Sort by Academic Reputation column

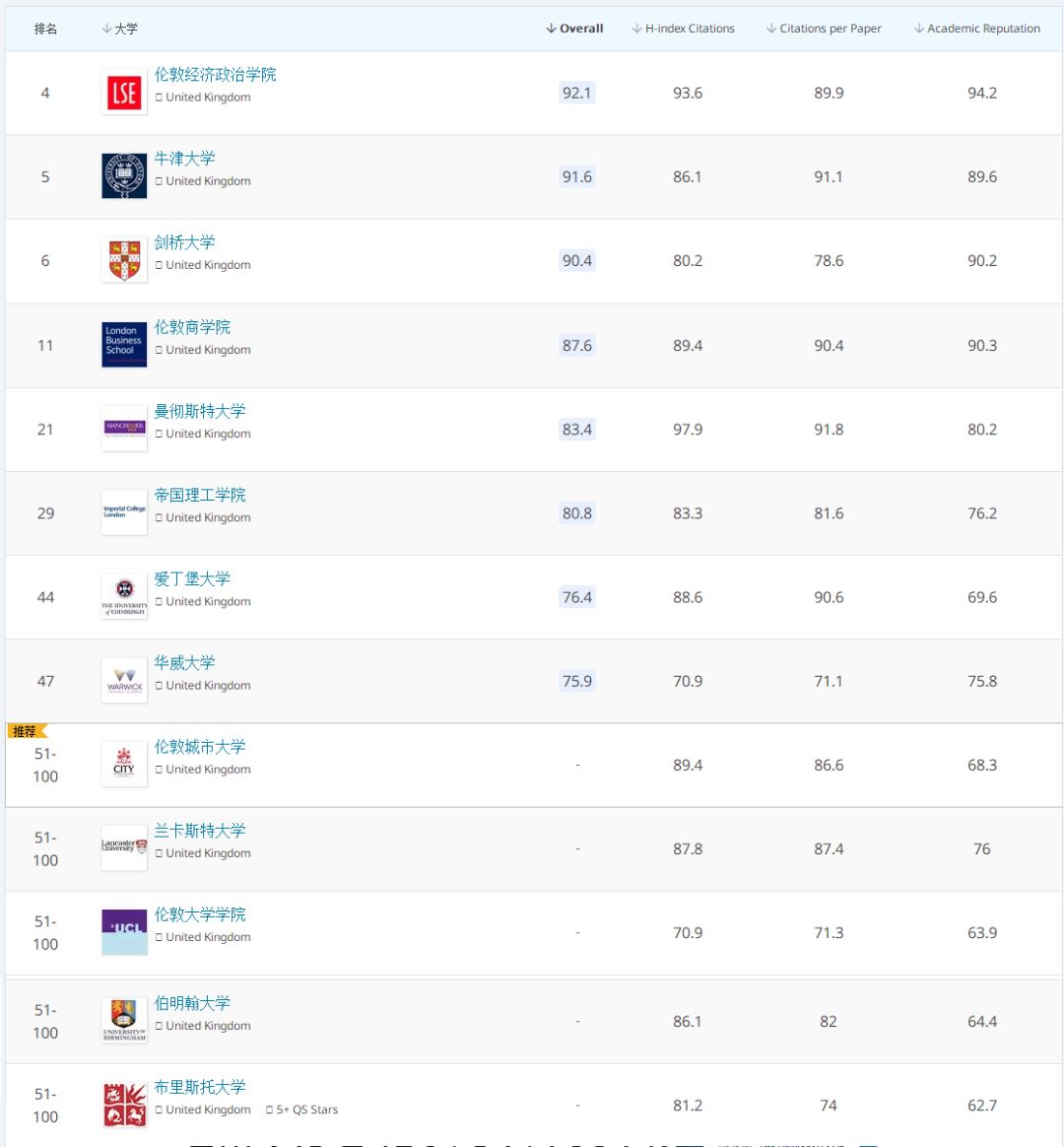pos(977,29)
